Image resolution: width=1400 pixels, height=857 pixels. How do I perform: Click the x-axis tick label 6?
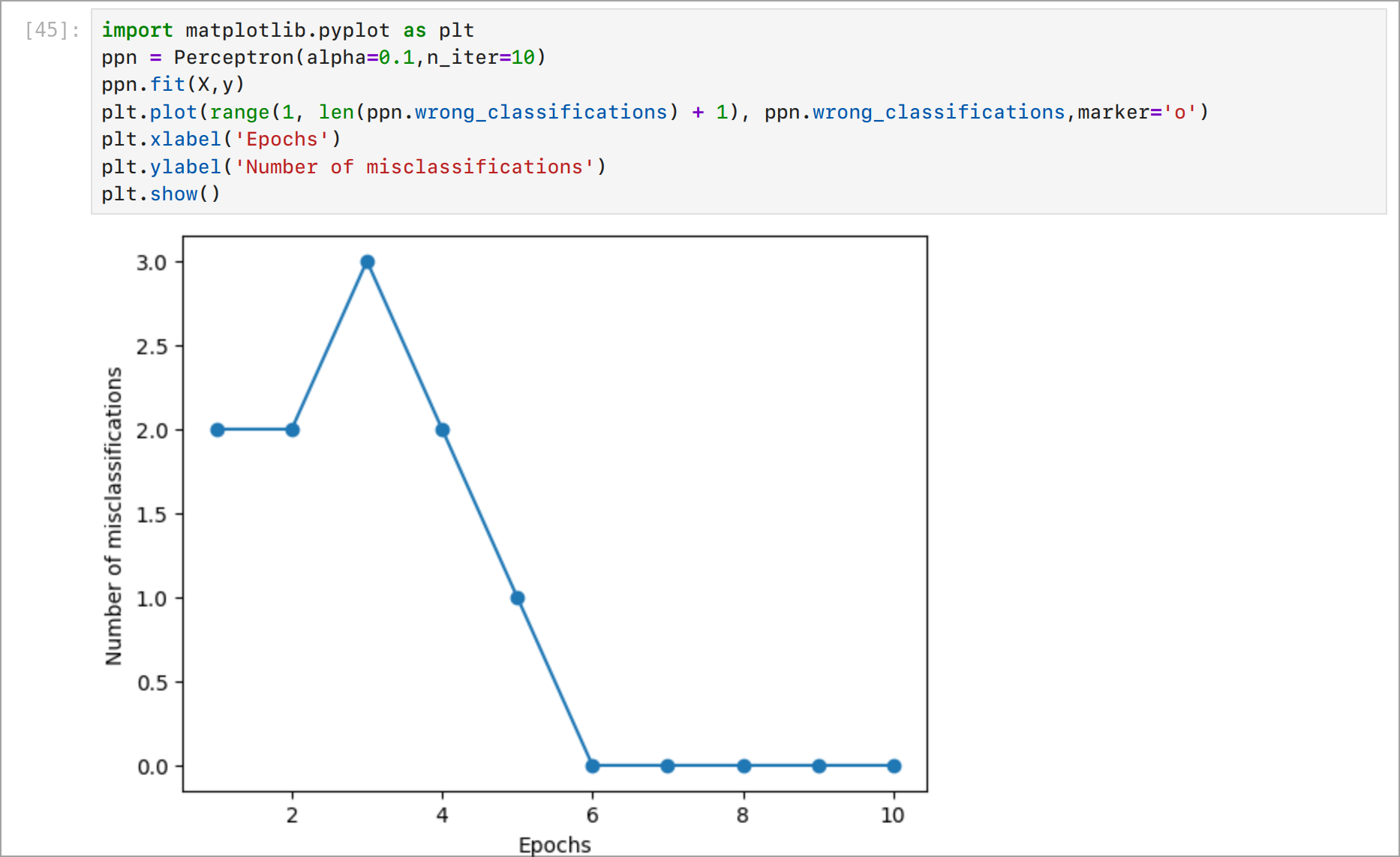(592, 816)
